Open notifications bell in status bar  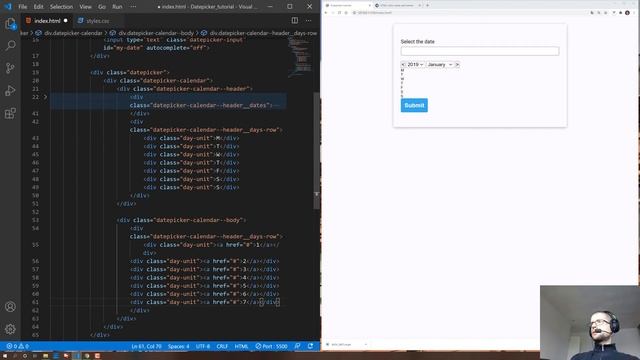pos(311,346)
